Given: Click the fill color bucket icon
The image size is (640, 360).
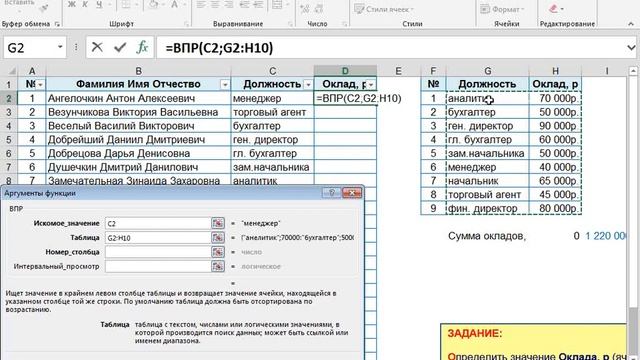Looking at the screenshot, I should coord(153,4).
